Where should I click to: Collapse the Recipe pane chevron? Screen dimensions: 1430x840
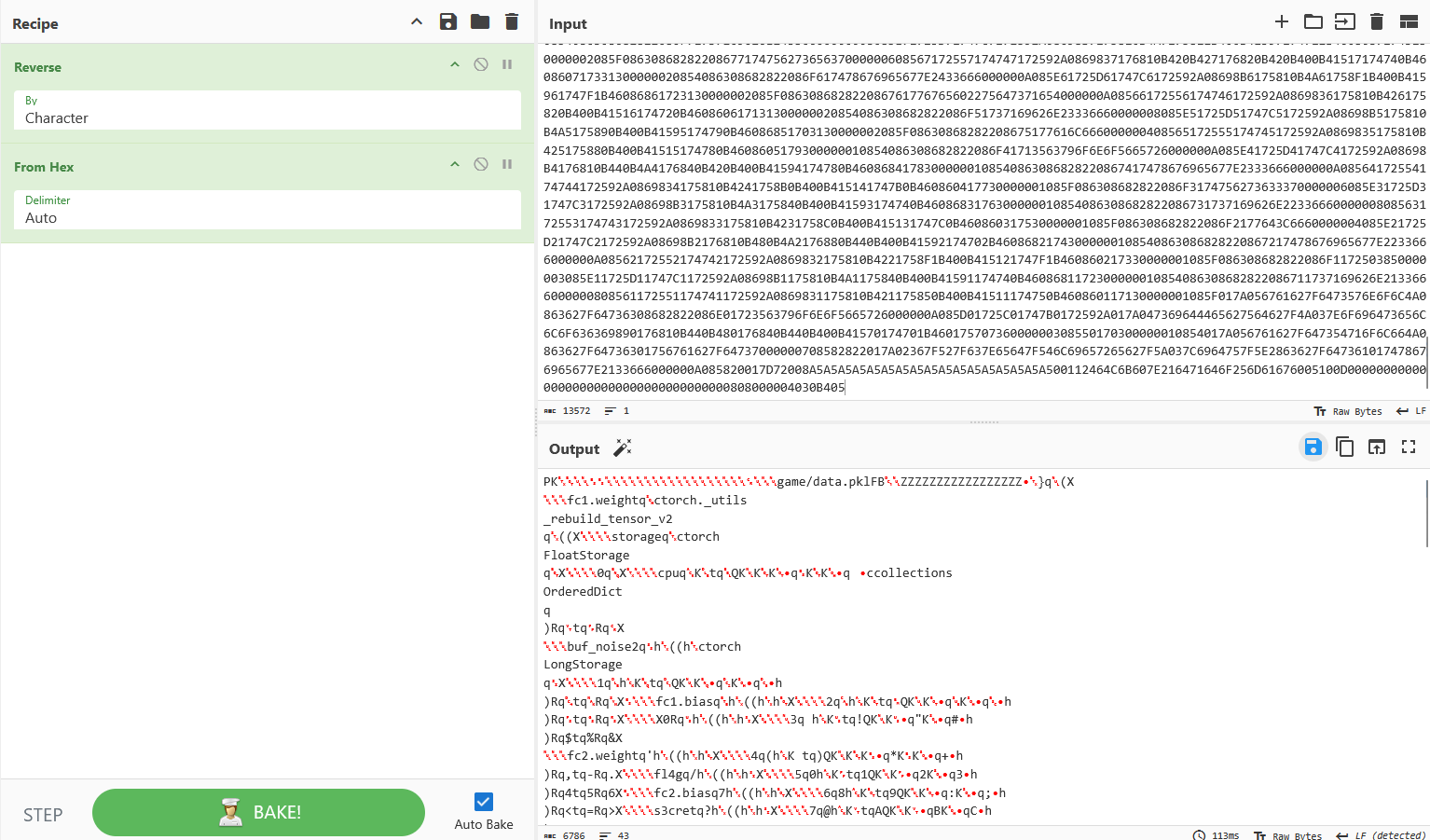(x=417, y=21)
